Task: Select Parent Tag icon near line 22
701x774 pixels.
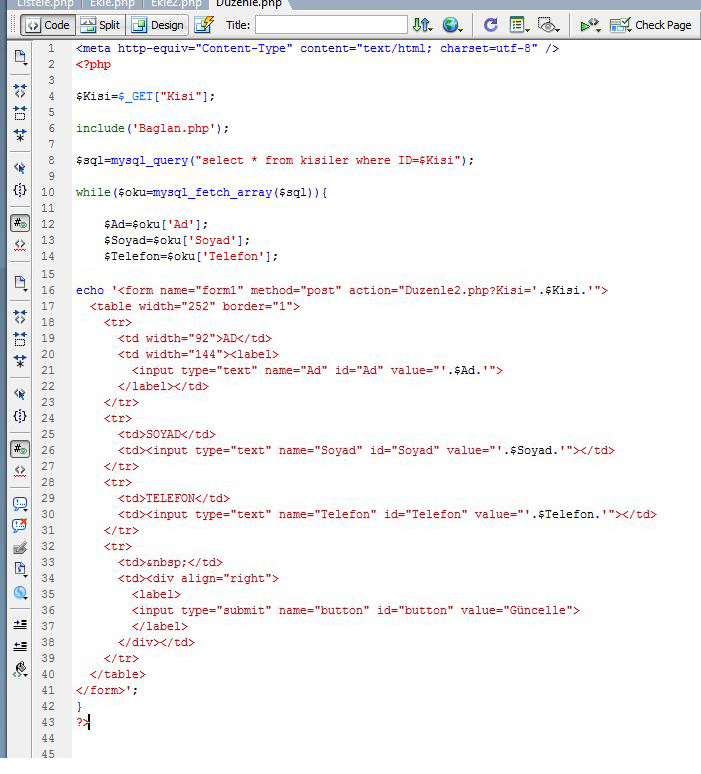Action: click(20, 394)
